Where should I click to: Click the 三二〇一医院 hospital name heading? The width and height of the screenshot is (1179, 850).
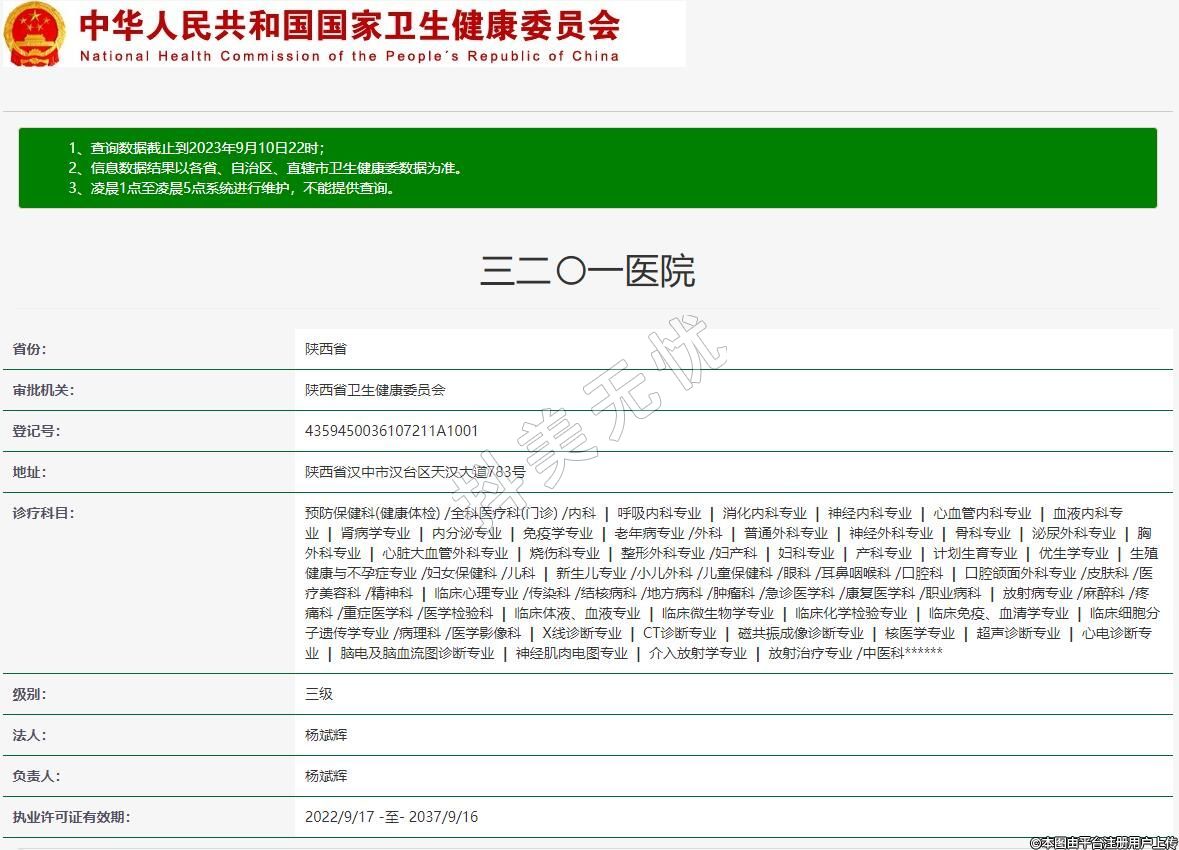click(x=588, y=271)
